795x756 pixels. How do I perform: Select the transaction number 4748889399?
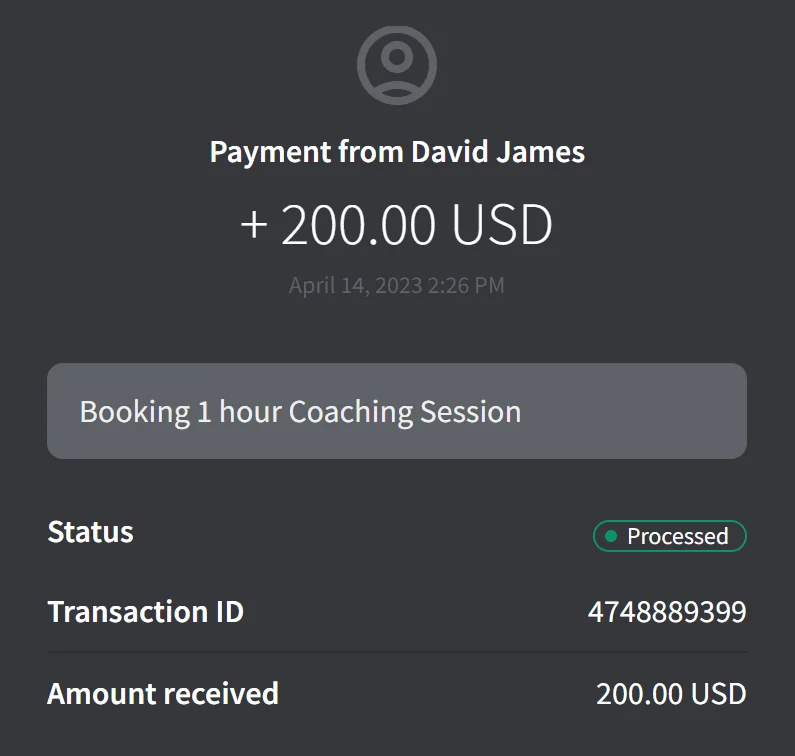(x=666, y=612)
